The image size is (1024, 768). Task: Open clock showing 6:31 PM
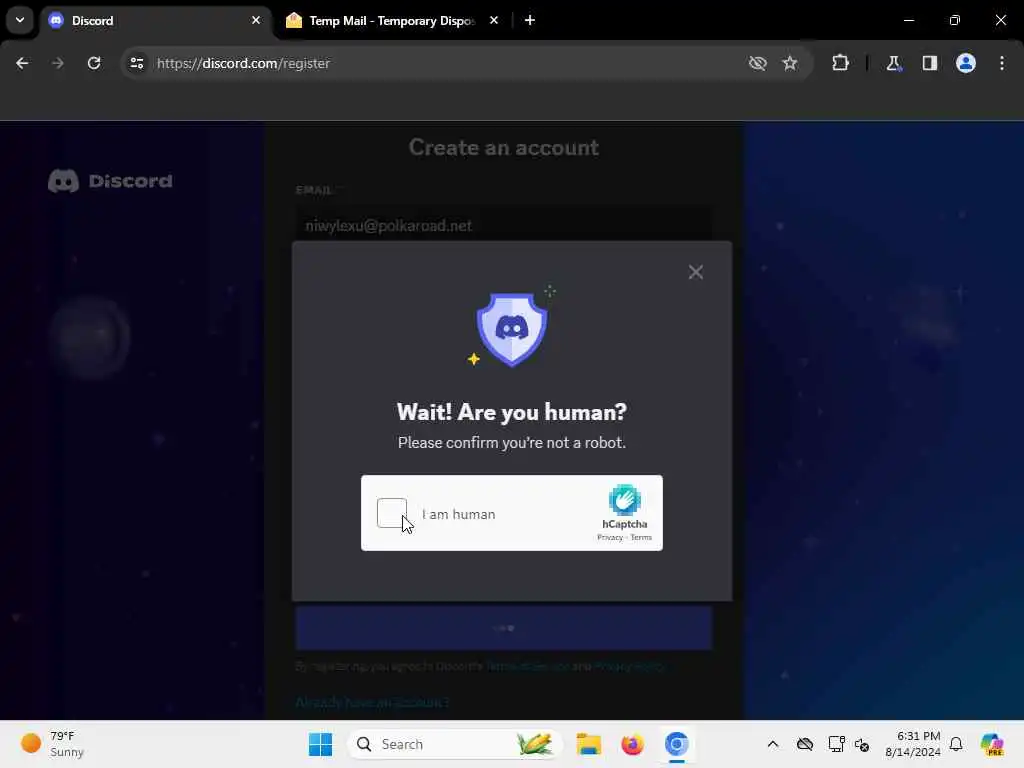pos(913,744)
